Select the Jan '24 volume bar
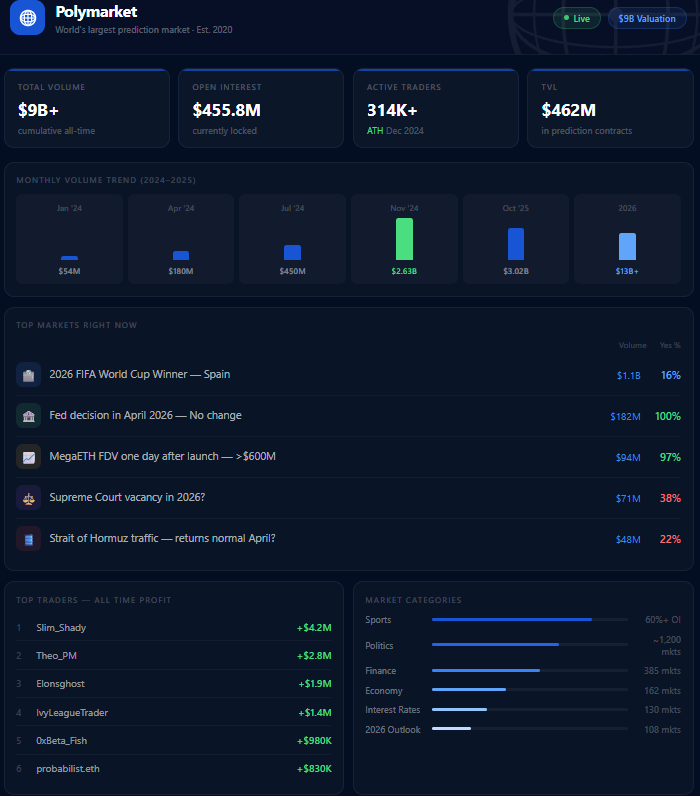The width and height of the screenshot is (700, 796). (x=70, y=258)
